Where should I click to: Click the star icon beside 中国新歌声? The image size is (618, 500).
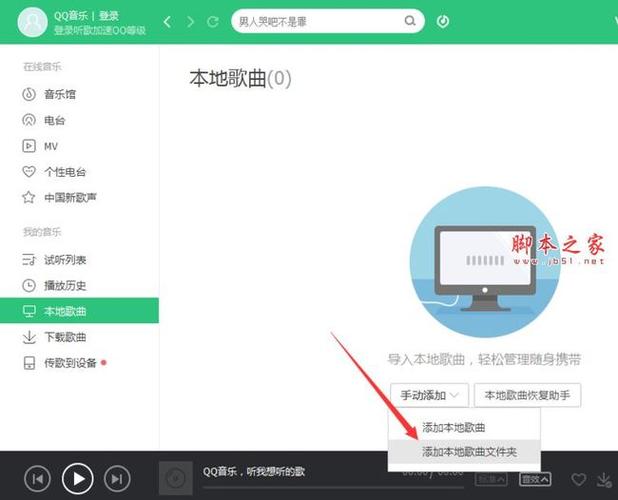click(x=29, y=197)
